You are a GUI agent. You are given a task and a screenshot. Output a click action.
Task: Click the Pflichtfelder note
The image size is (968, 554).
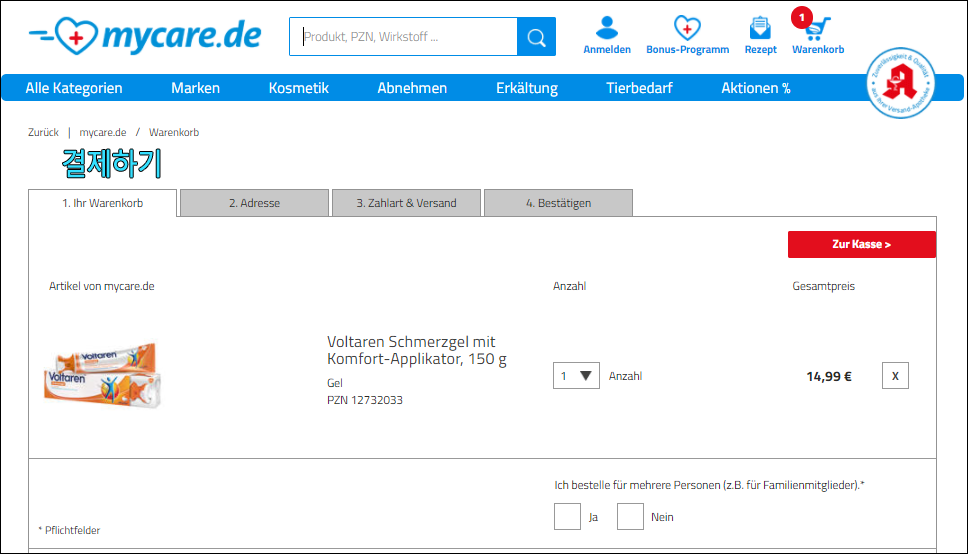69,530
